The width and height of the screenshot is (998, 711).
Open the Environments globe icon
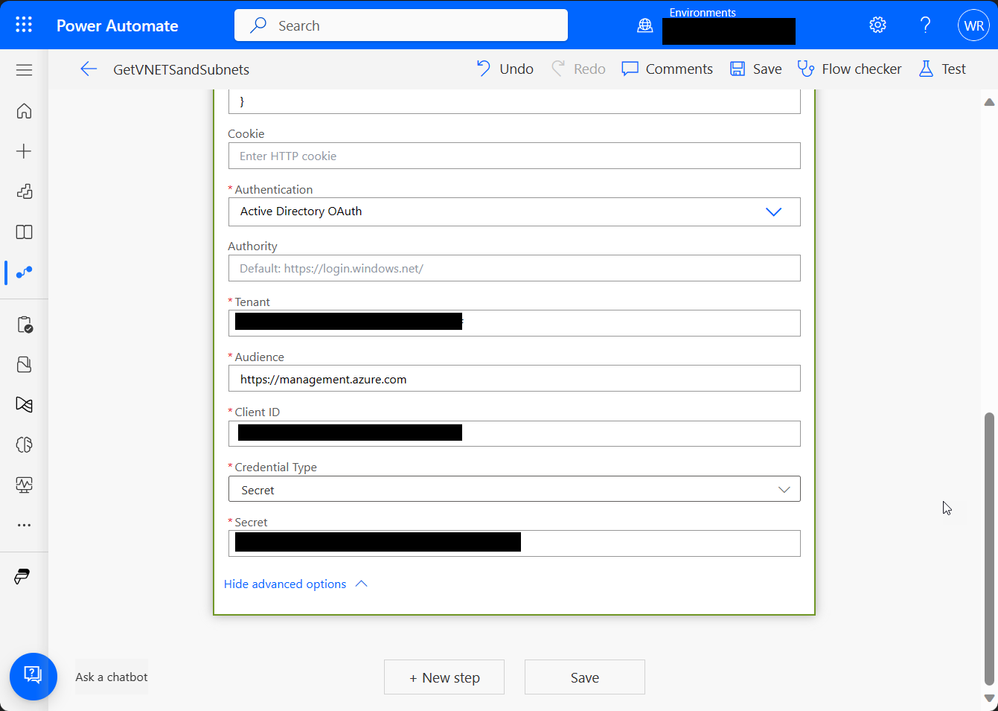[x=645, y=25]
